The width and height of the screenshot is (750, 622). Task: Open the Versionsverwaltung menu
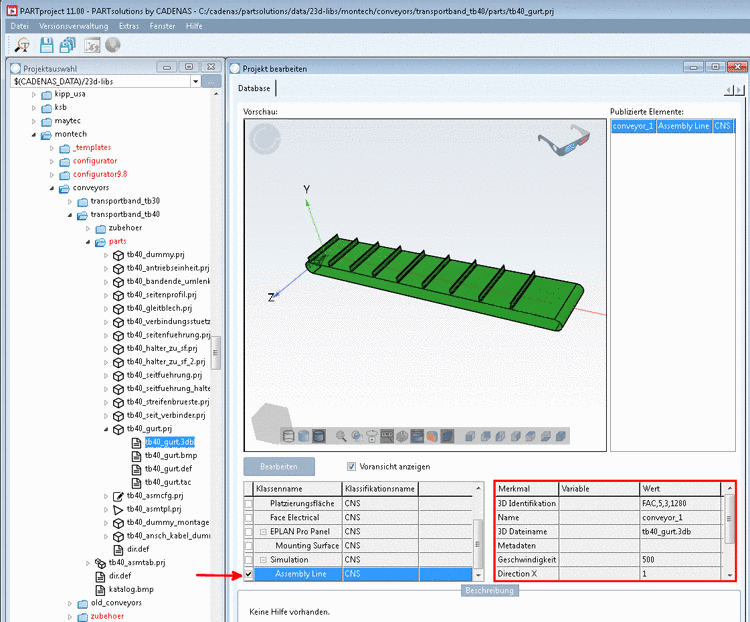[74, 26]
